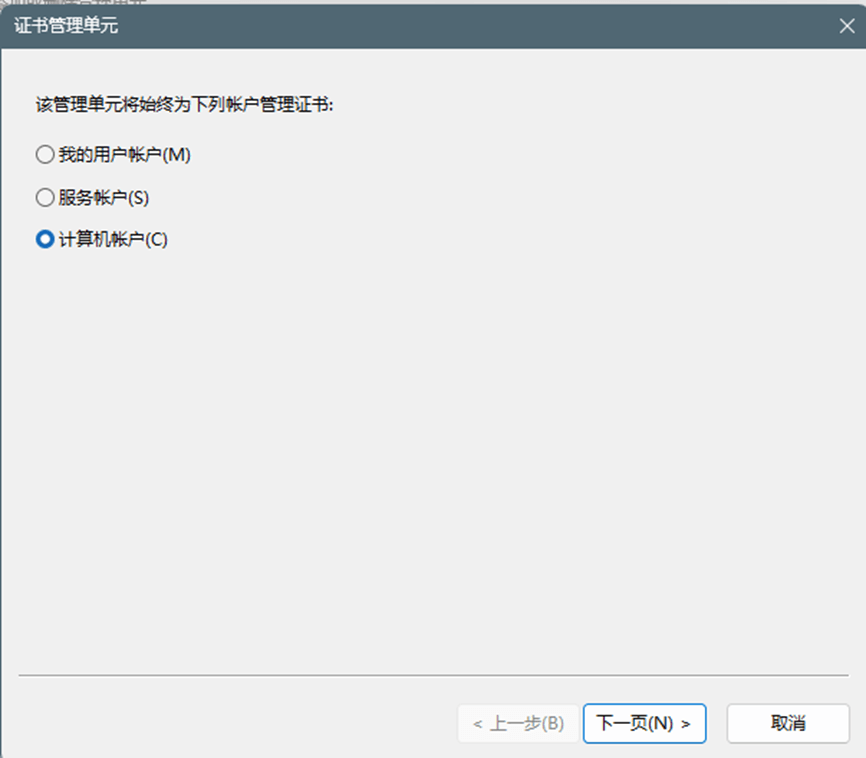
Task: Click the empty circle beside 服务帐户(S)
Action: coord(45,197)
